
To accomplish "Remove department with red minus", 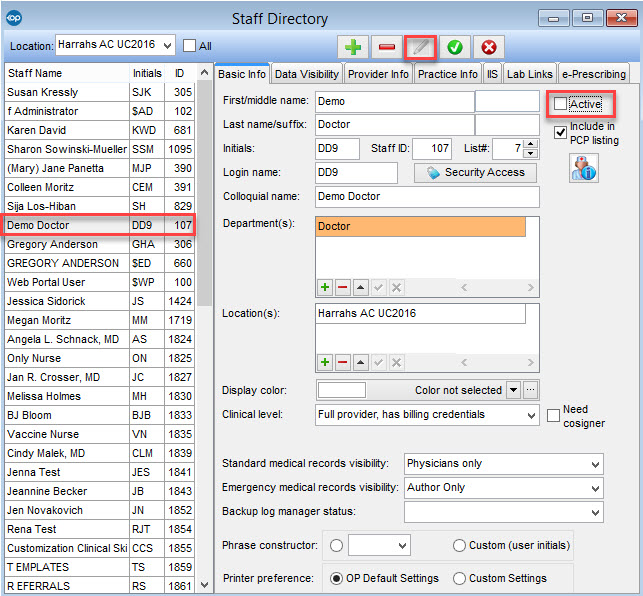I will 342,287.
